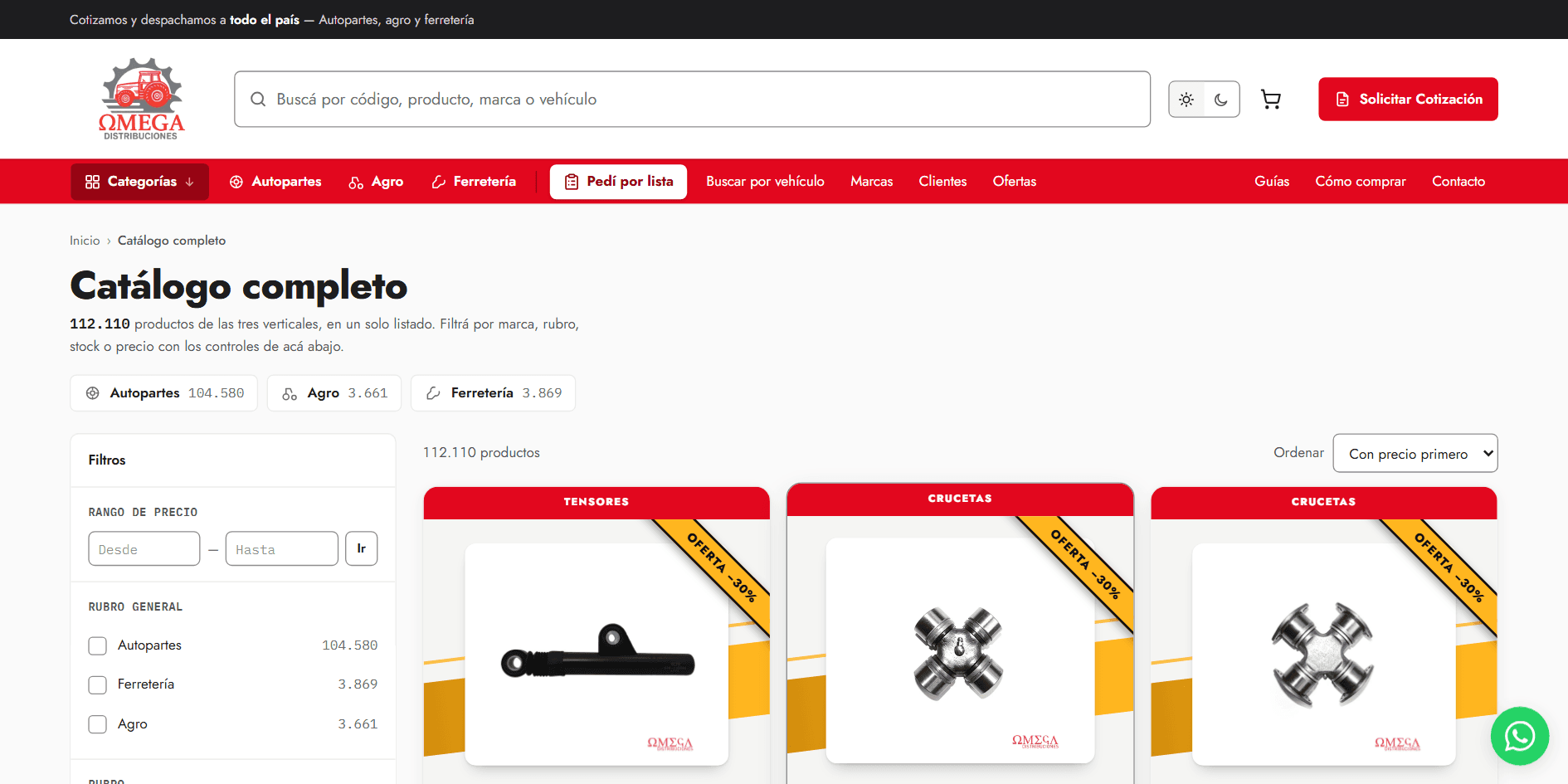This screenshot has width=1568, height=784.
Task: Check the Ferretería filter checkbox
Action: click(97, 684)
